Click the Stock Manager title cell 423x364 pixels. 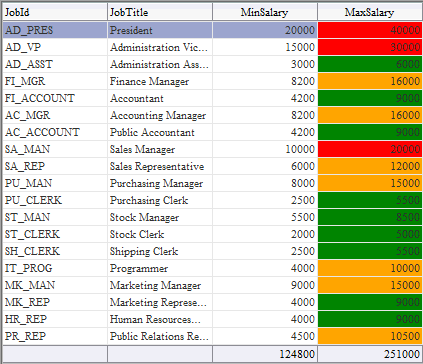(160, 217)
